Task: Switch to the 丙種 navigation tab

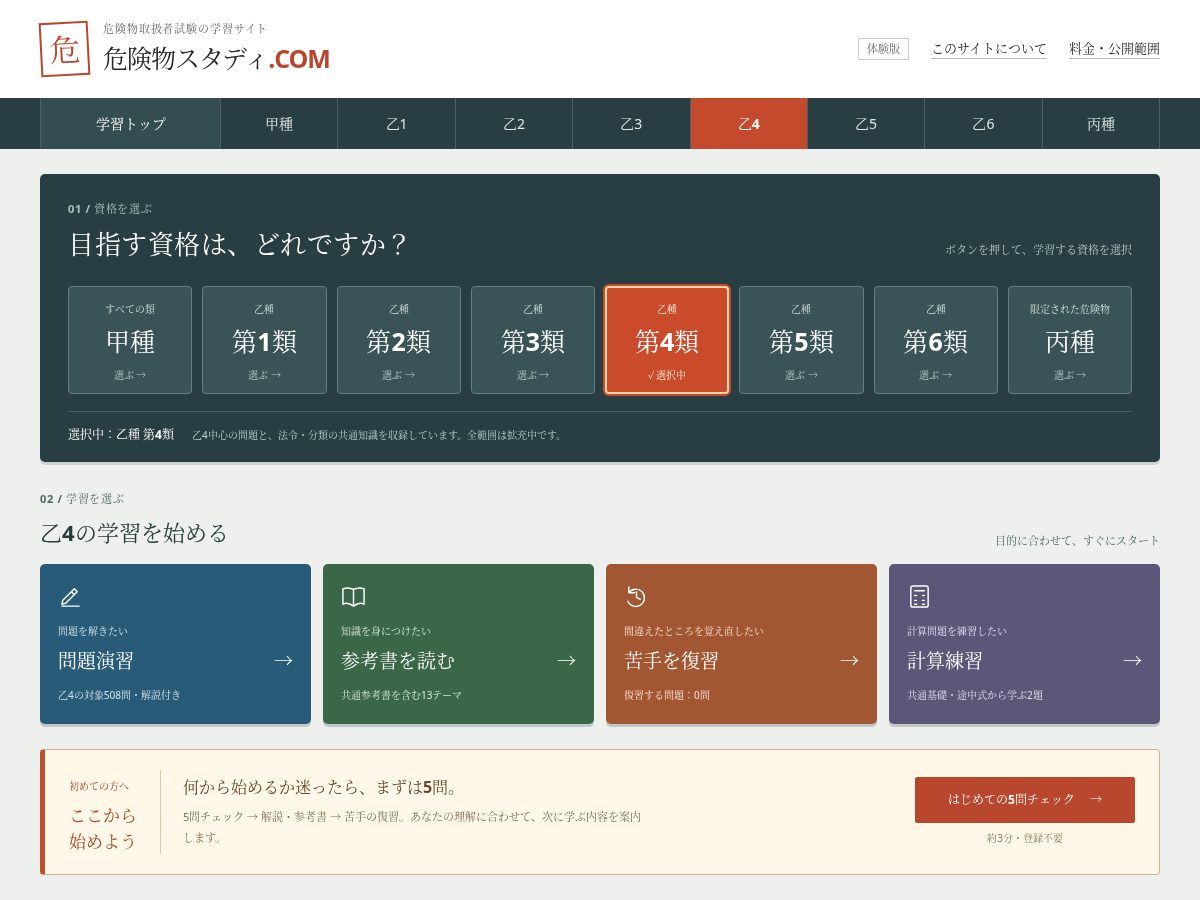Action: pos(1101,124)
